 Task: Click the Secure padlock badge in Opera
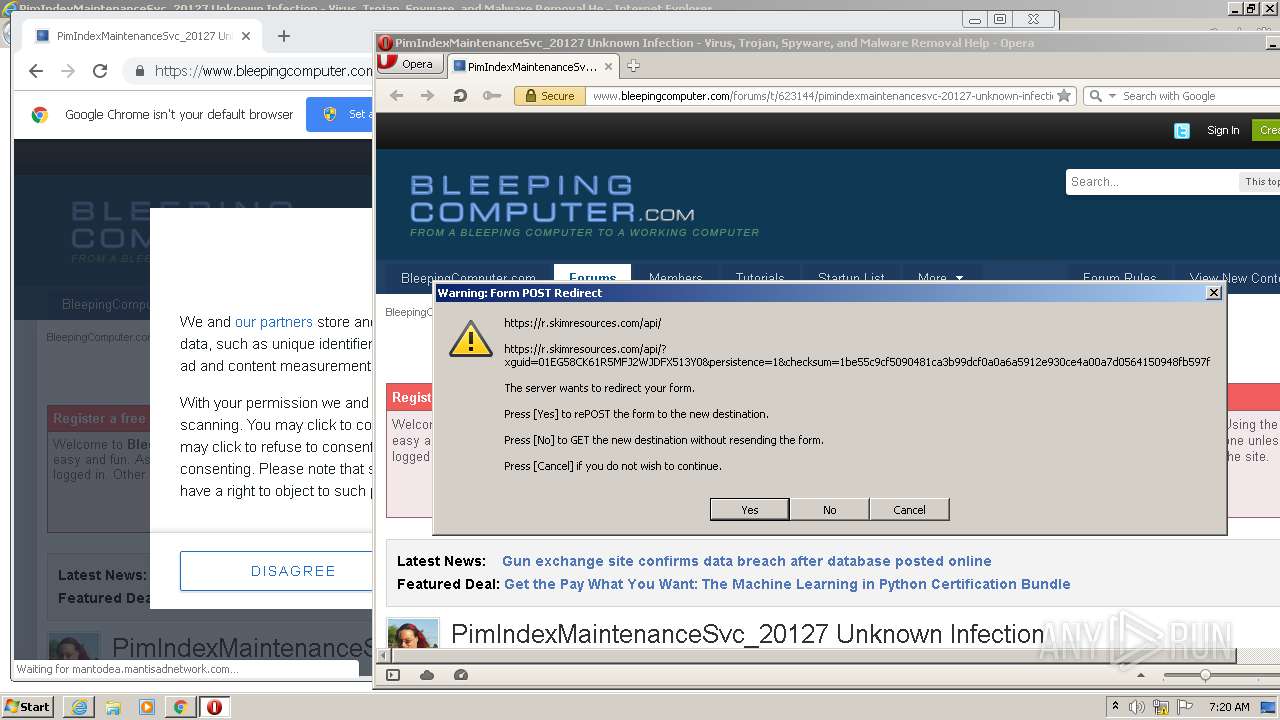coord(549,96)
